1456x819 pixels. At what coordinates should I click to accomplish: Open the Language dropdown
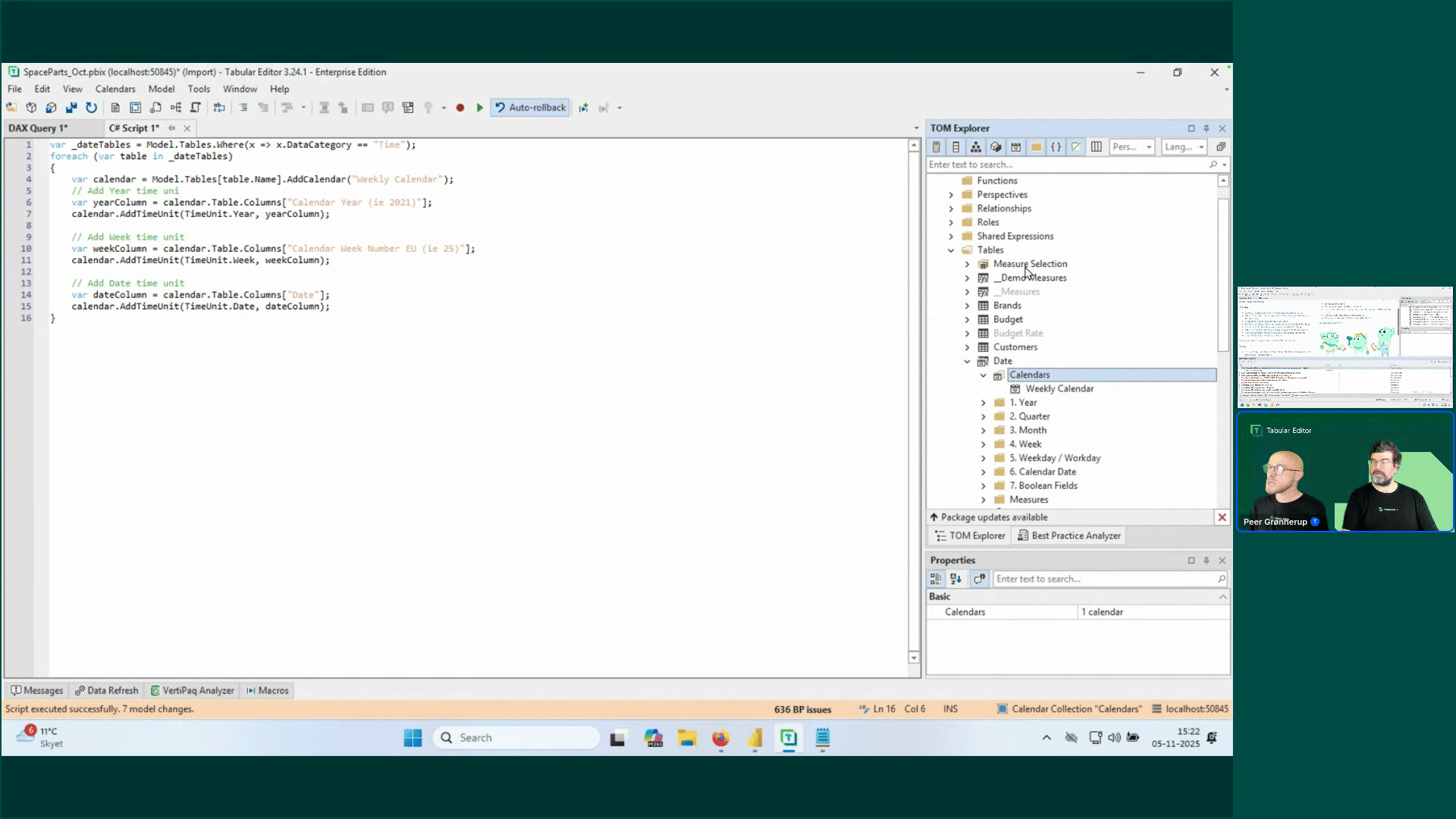click(1184, 147)
